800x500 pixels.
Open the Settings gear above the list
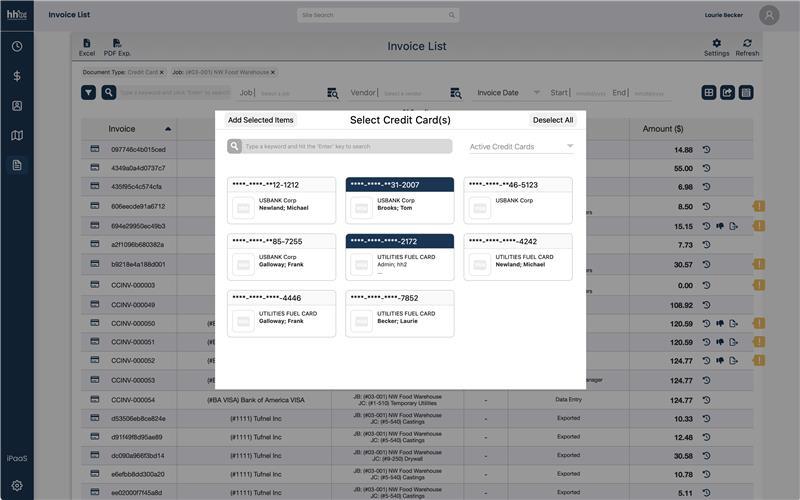[716, 47]
